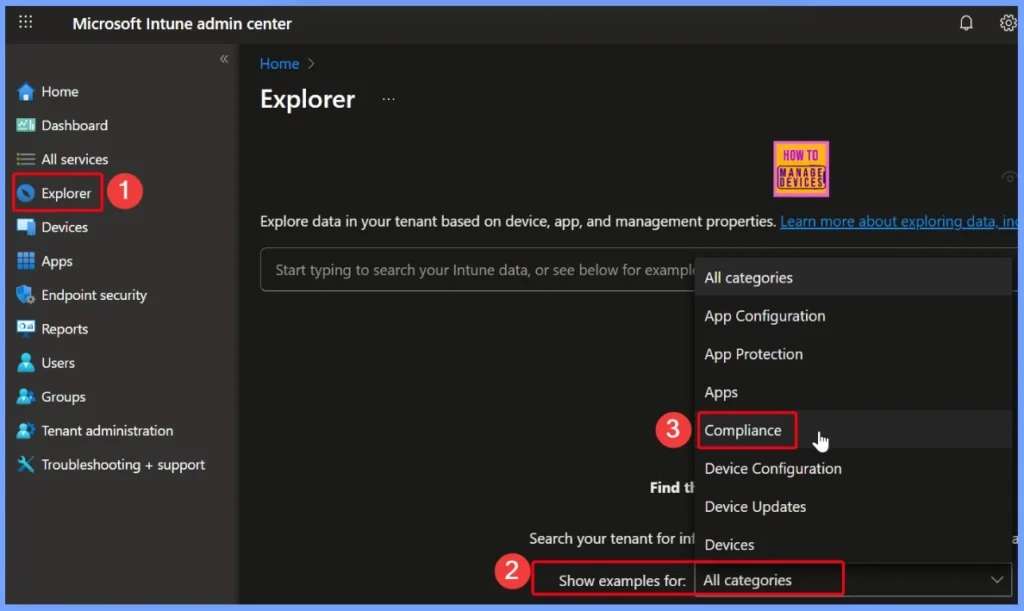
Task: Choose Devices category in dropdown list
Action: (853, 544)
